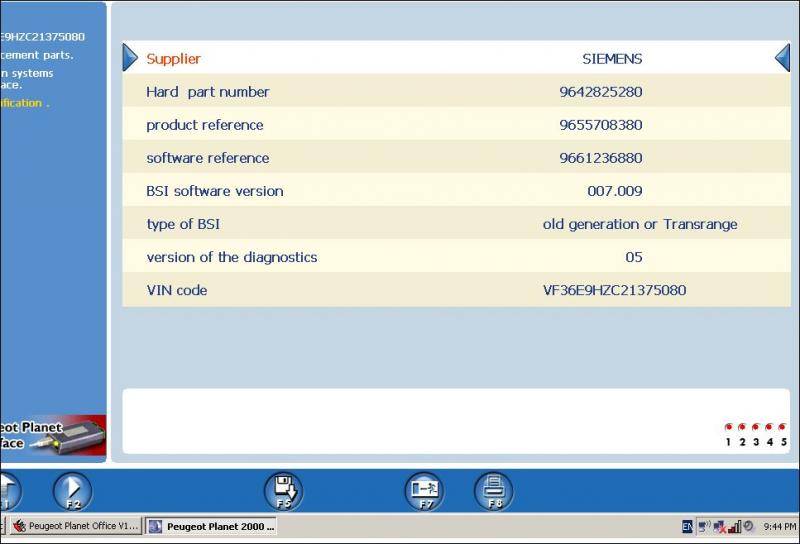The height and width of the screenshot is (544, 800).
Task: Click the partially visible F1 button
Action: click(x=7, y=491)
